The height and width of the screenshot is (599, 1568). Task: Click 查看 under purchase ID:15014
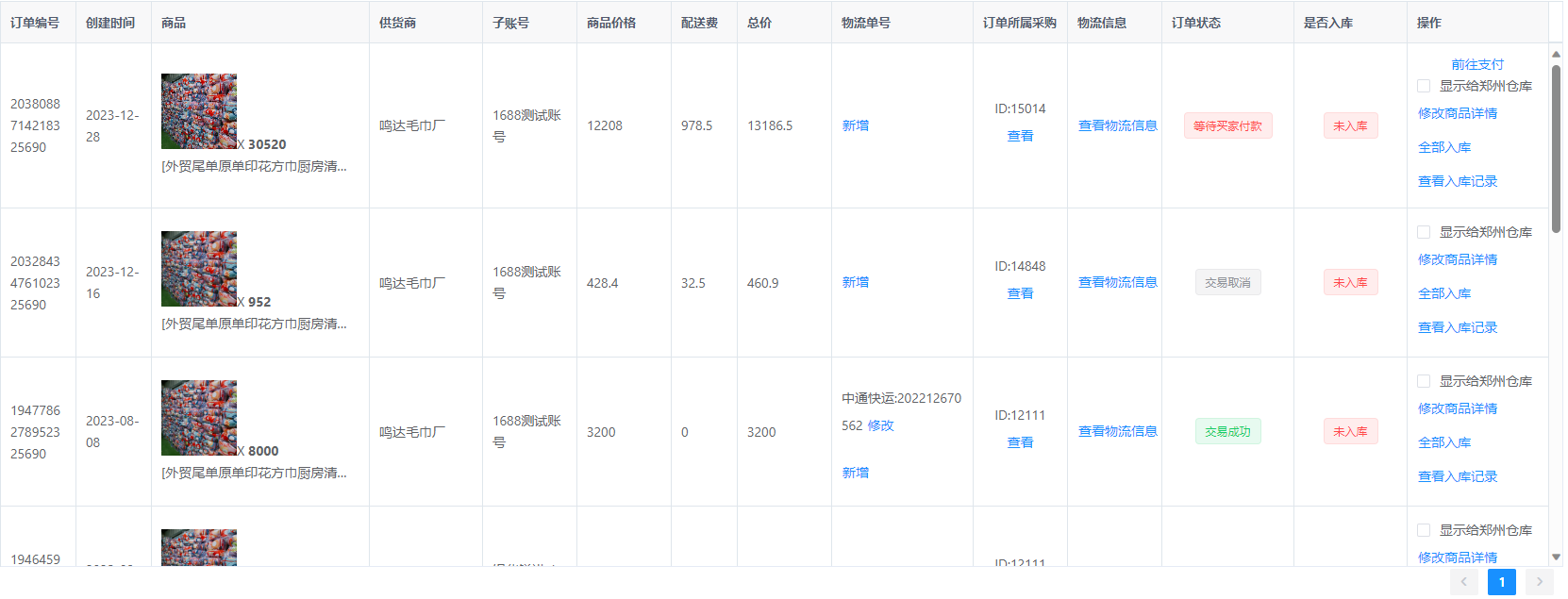pos(1020,136)
